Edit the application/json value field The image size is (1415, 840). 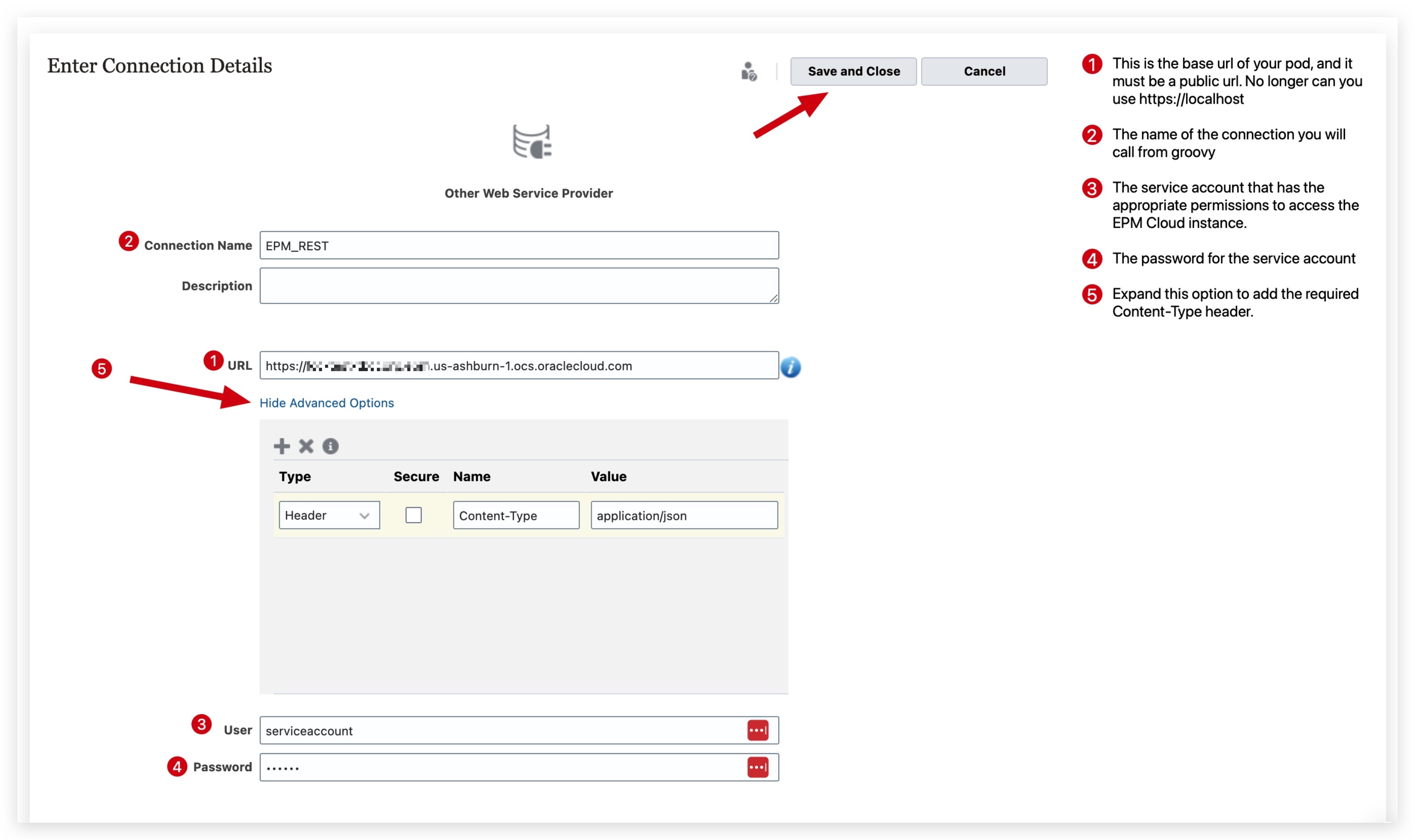click(x=684, y=515)
